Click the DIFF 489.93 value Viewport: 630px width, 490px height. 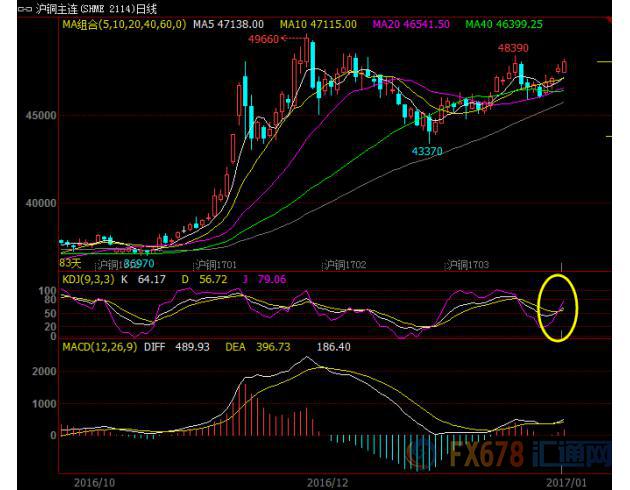[177, 347]
